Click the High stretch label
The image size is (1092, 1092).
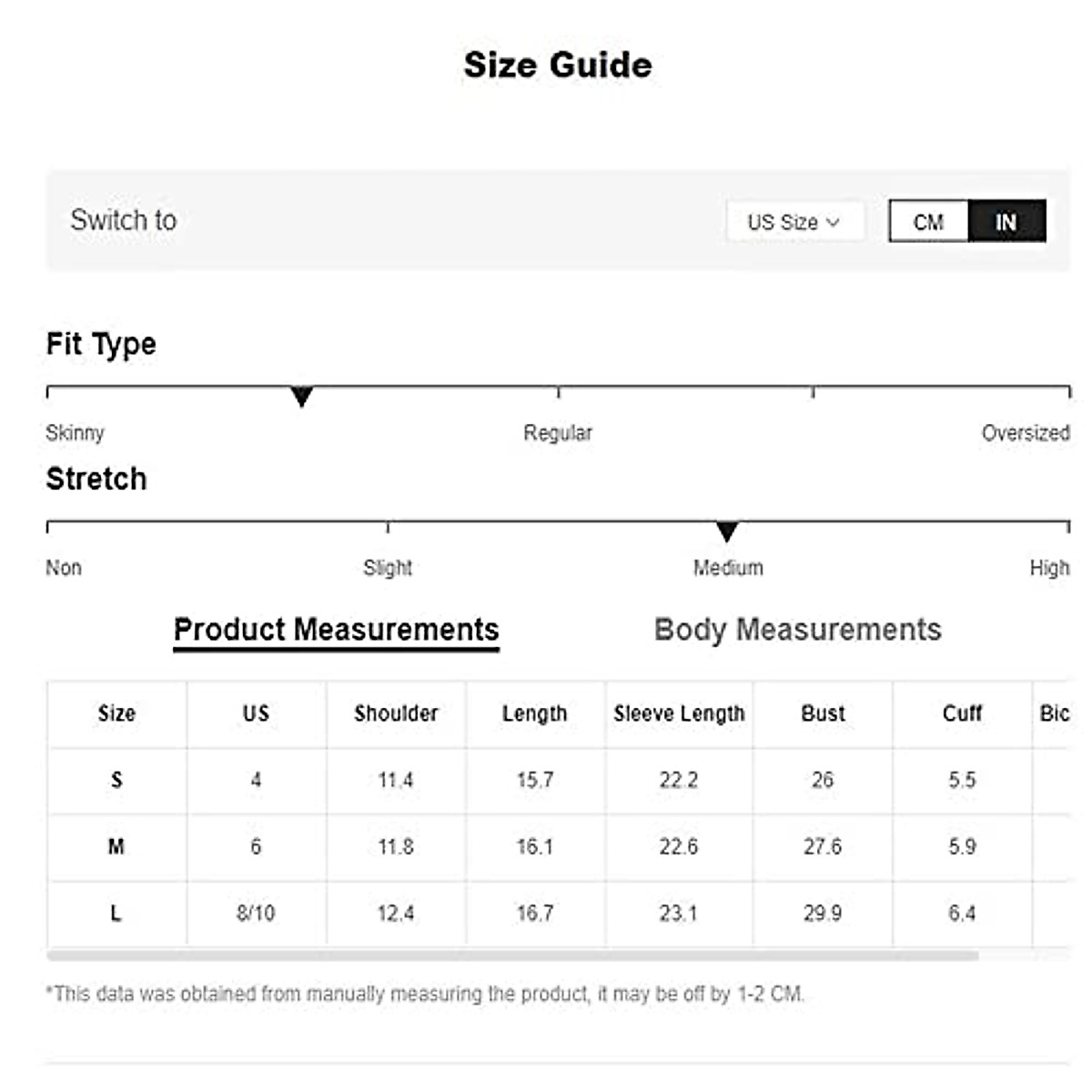point(1049,568)
